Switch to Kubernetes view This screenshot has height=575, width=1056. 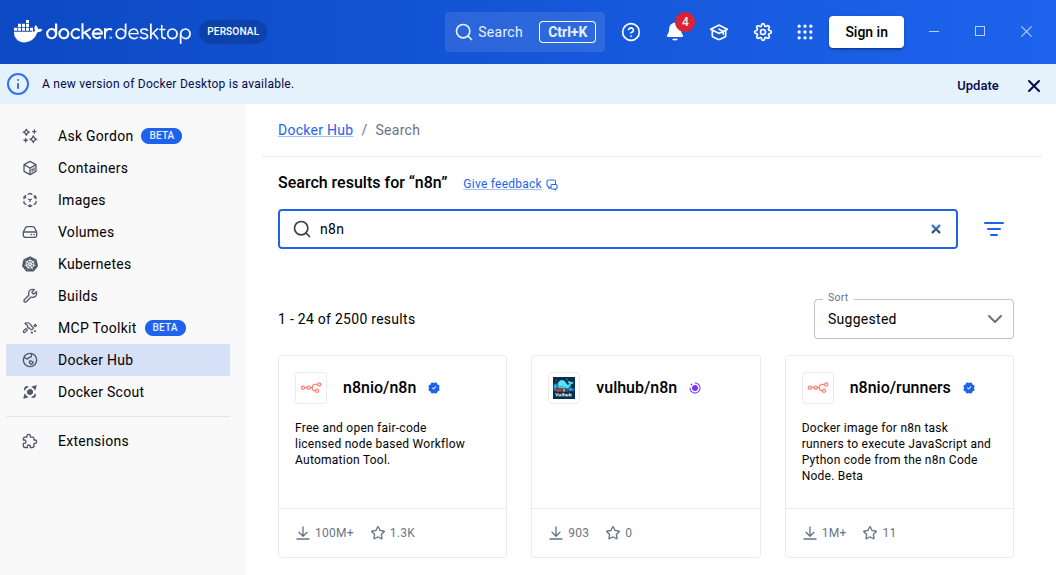[118, 264]
